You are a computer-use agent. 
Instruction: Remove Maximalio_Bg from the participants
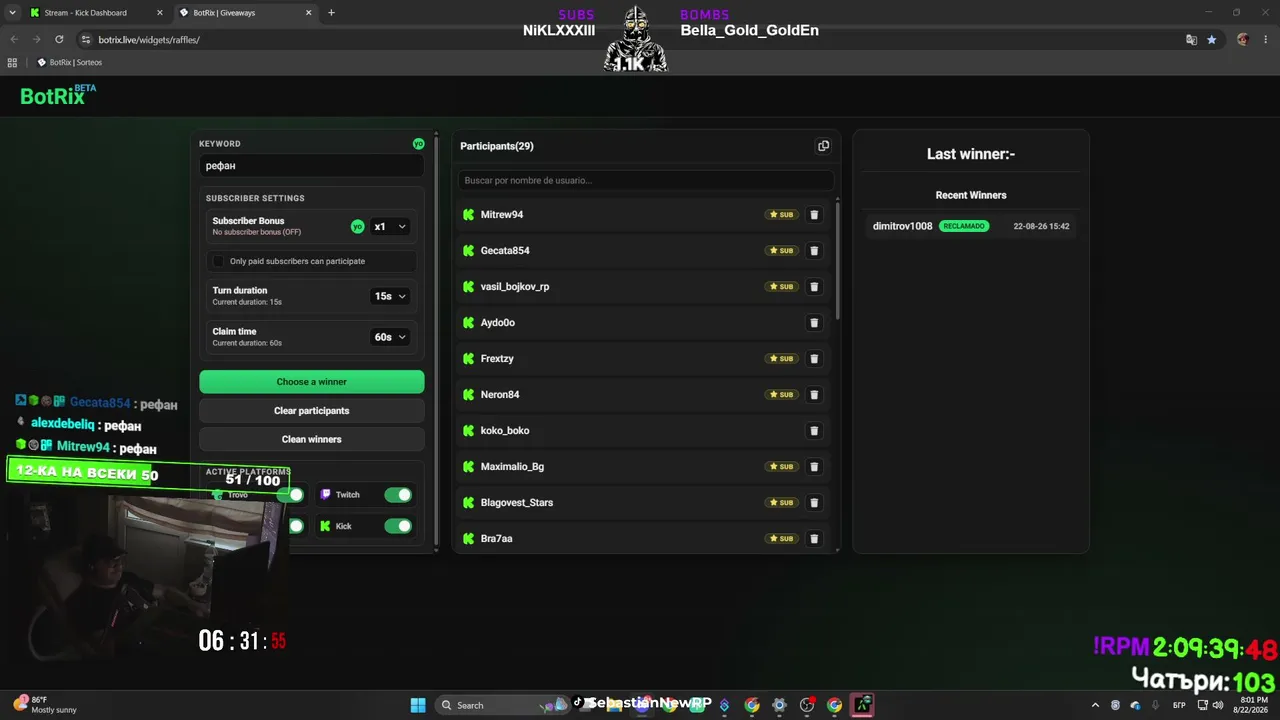pos(814,467)
